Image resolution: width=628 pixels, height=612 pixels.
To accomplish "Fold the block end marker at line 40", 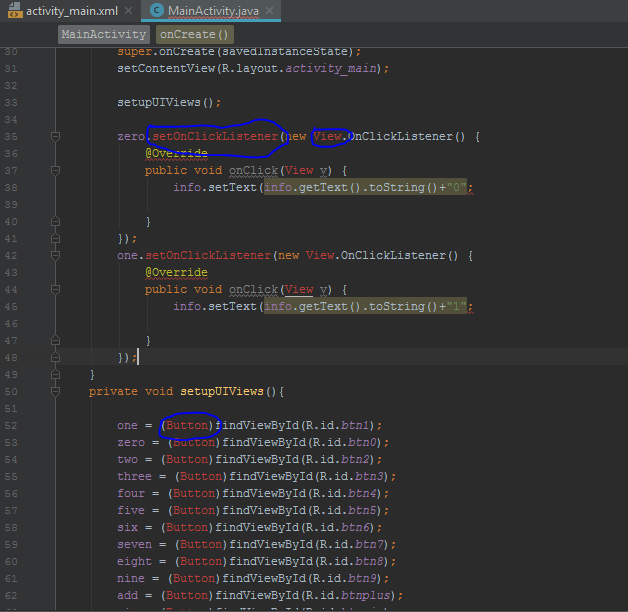I will [56, 221].
